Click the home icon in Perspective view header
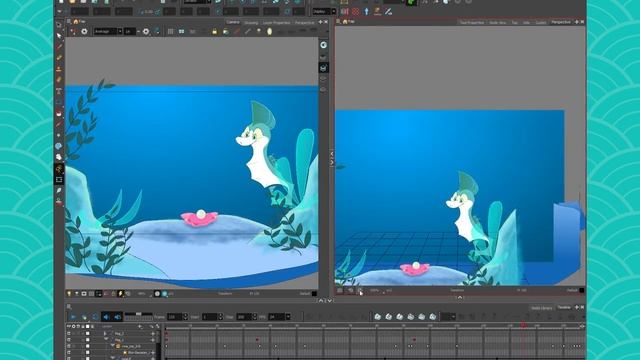 (x=345, y=22)
